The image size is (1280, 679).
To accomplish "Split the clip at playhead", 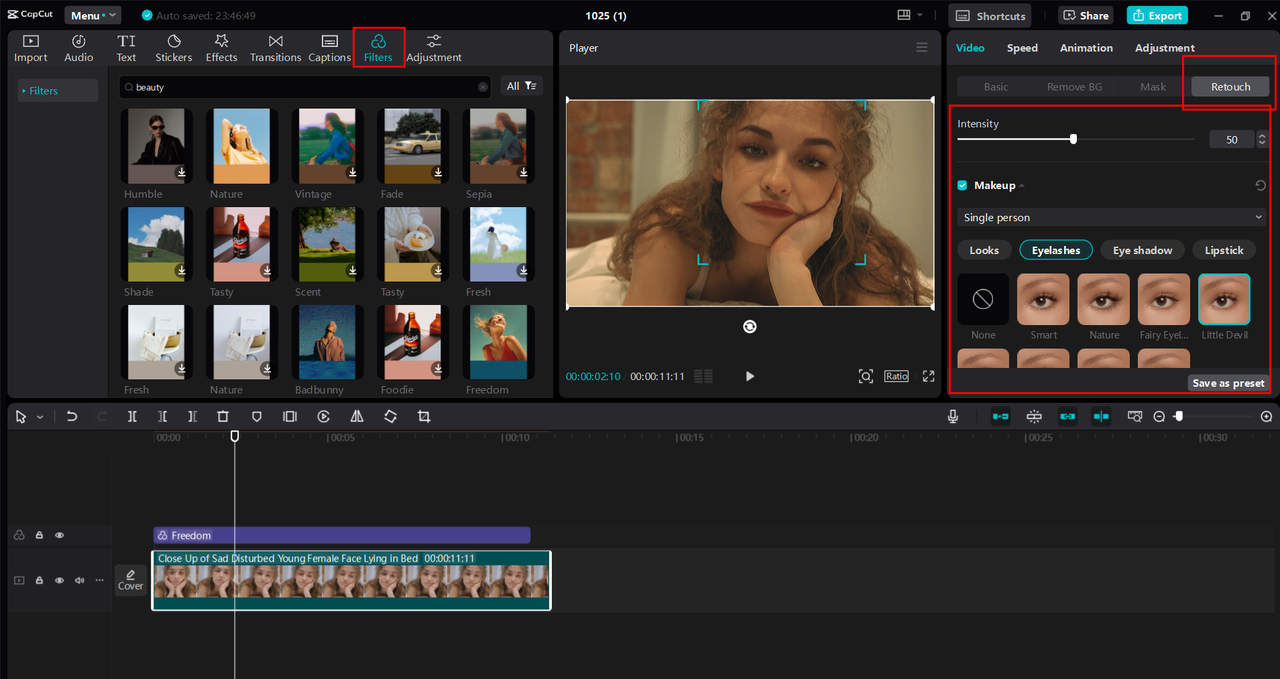I will click(x=132, y=416).
